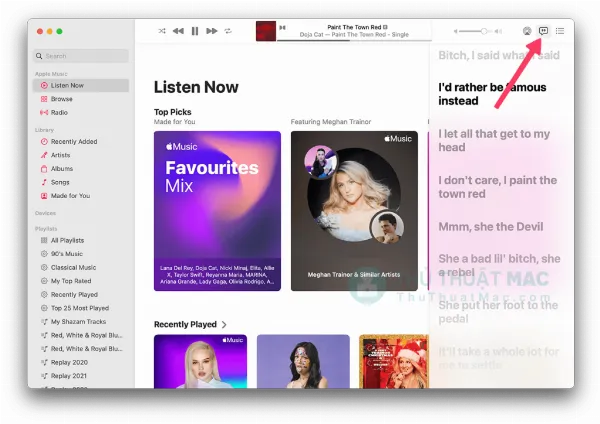Toggle repeat mode
Screen dimensions: 600x424
pos(228,31)
